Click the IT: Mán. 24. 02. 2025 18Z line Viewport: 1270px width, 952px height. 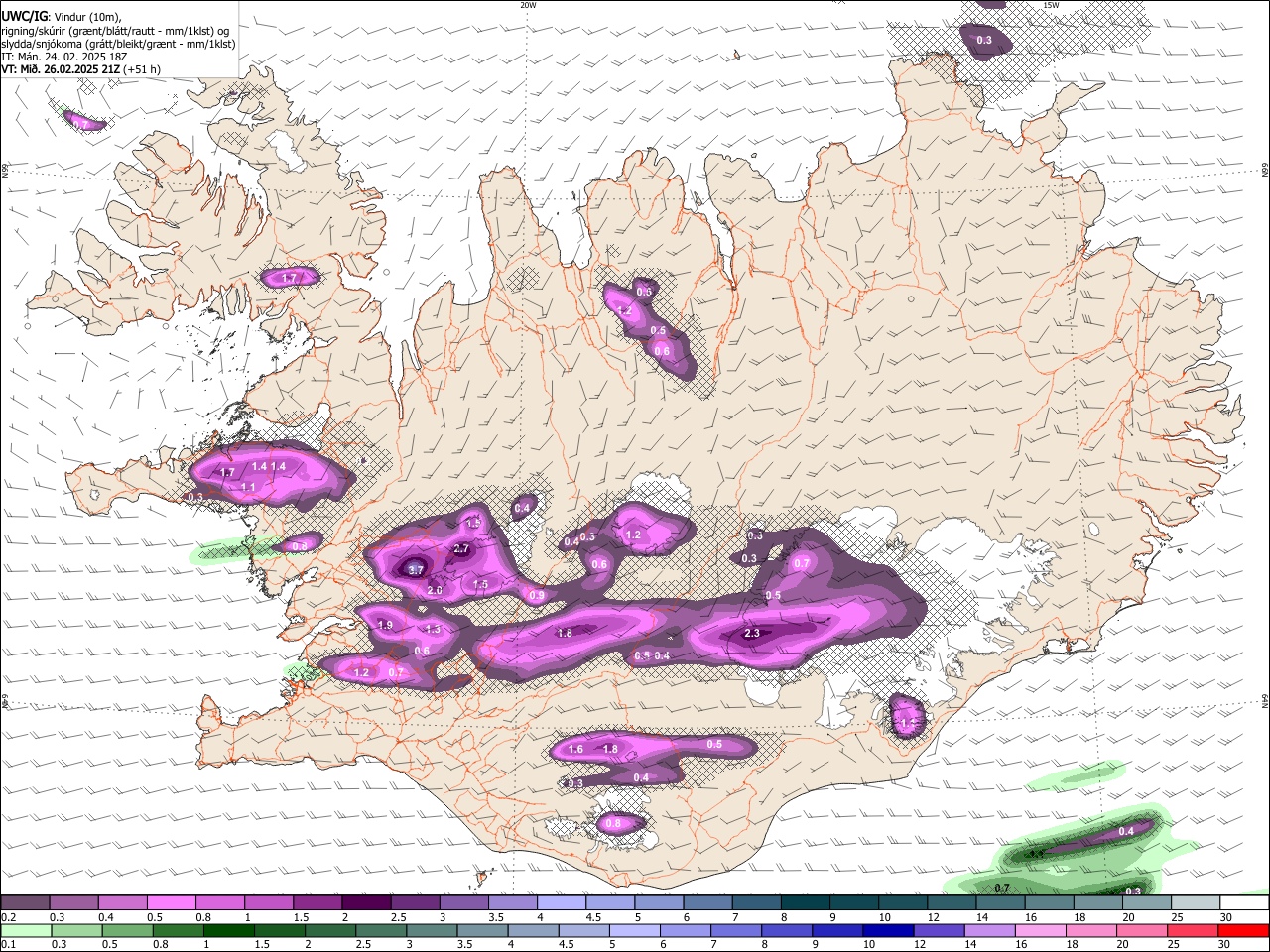(63, 57)
